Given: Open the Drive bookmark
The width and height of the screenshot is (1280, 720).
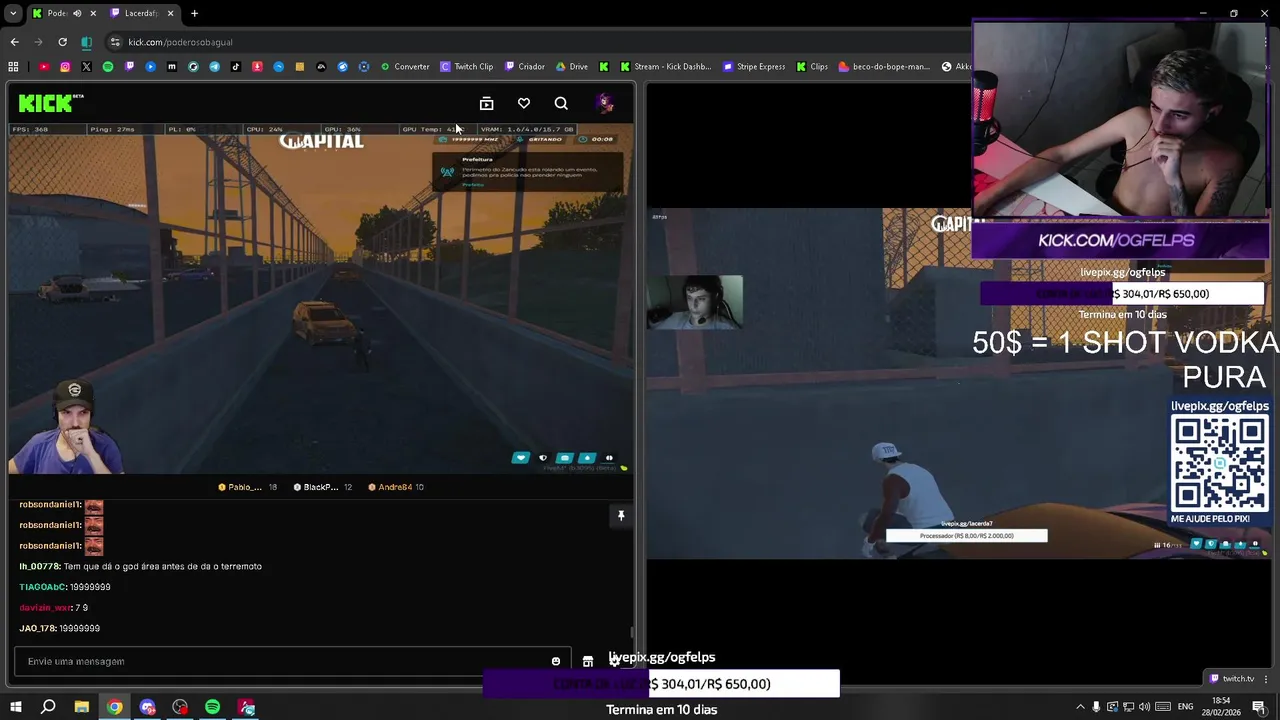Looking at the screenshot, I should click(x=572, y=67).
